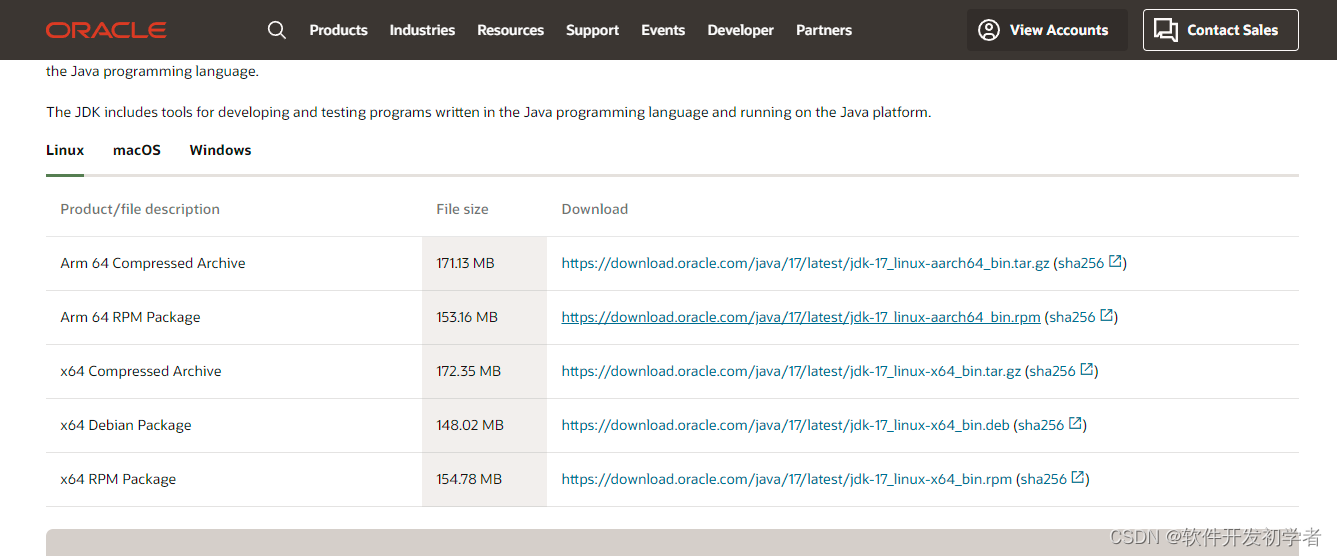Download jdk-17_linux-aarch64_bin.tar.gz link

tap(806, 263)
